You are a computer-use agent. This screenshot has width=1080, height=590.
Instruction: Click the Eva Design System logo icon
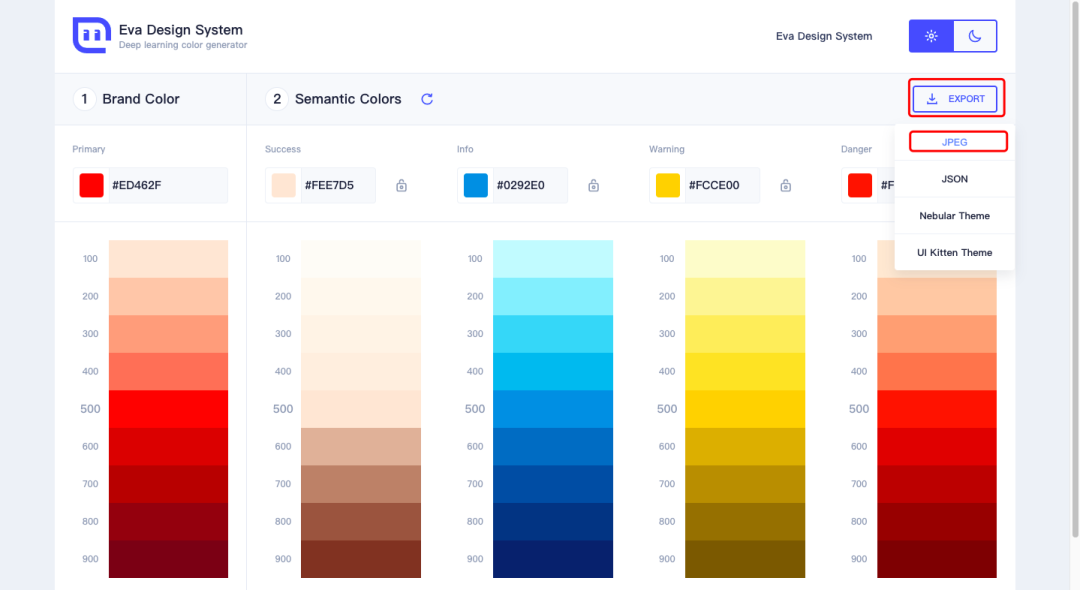click(x=91, y=35)
